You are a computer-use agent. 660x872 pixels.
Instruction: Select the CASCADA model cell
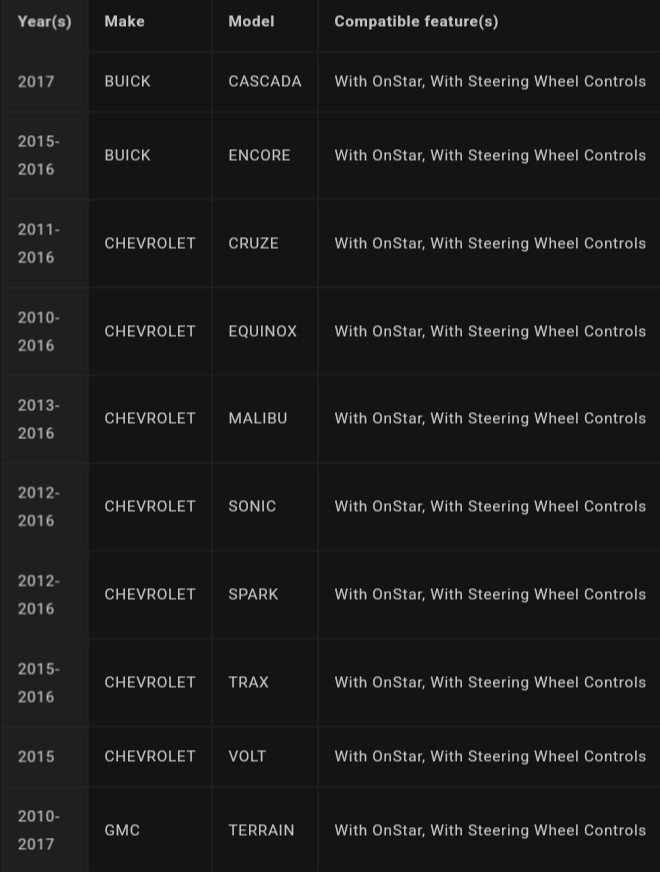pyautogui.click(x=265, y=81)
